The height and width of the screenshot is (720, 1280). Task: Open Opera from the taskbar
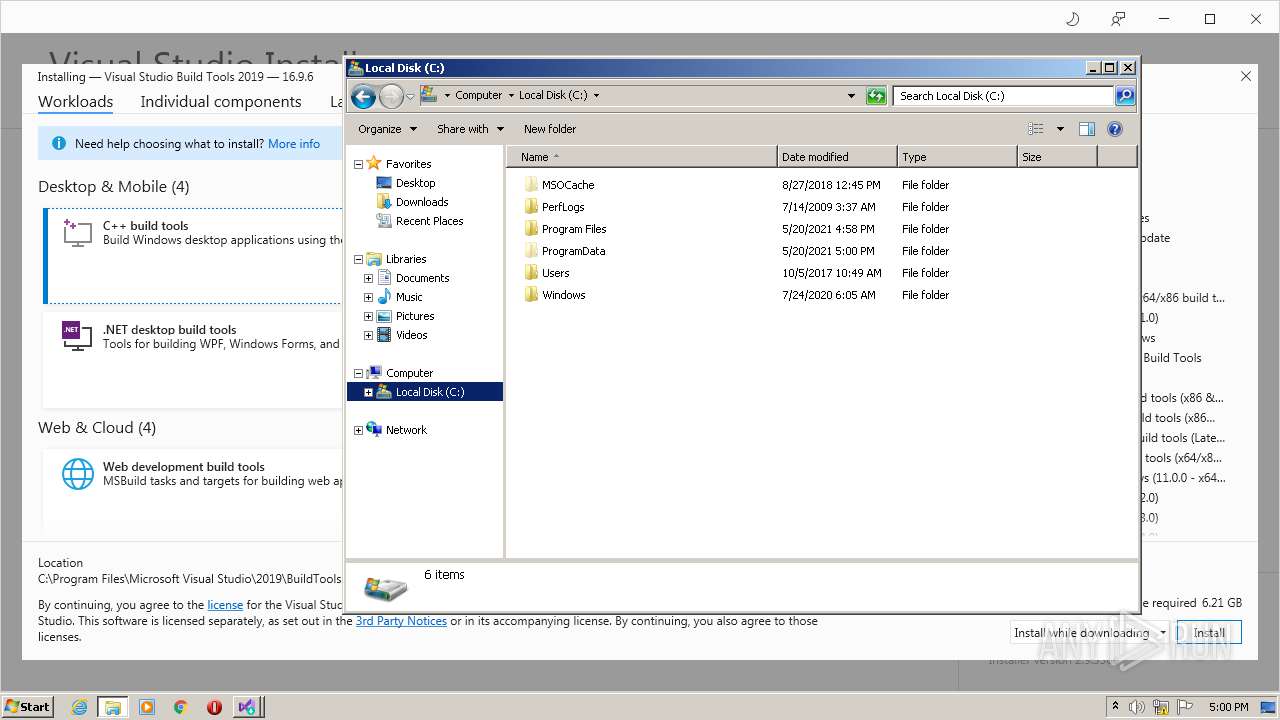214,707
